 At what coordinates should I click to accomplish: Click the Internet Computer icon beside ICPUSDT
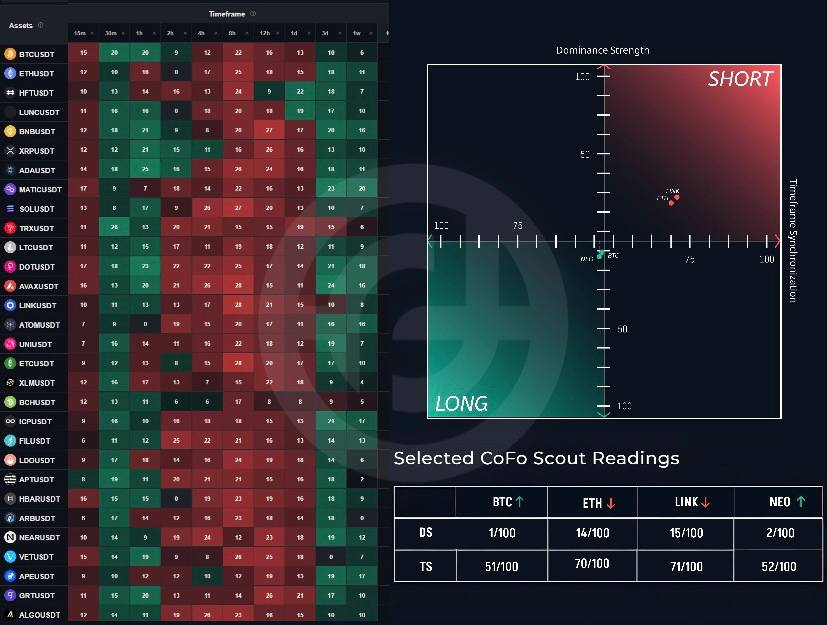[x=10, y=421]
